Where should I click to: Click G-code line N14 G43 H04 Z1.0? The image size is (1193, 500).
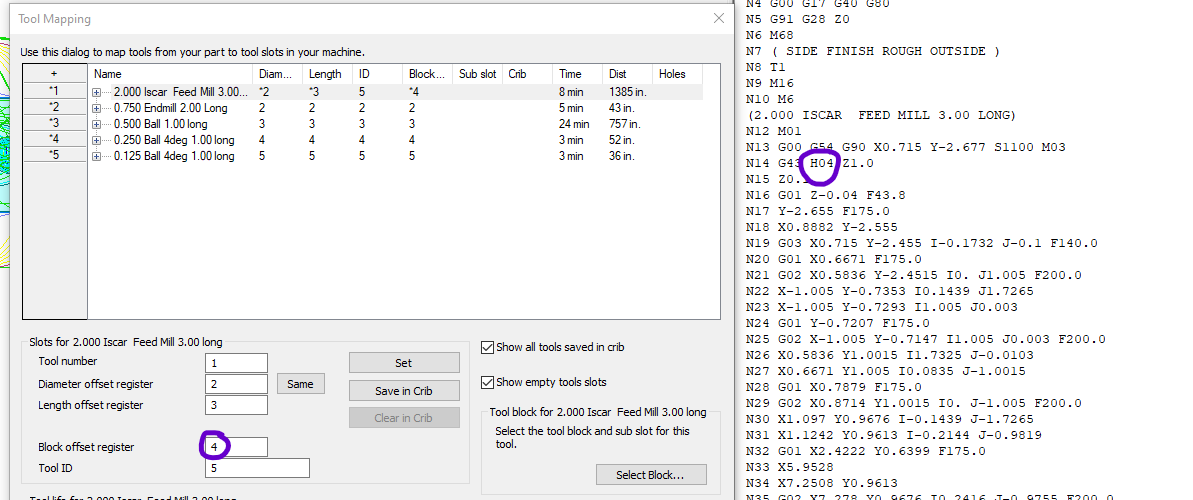[x=810, y=163]
